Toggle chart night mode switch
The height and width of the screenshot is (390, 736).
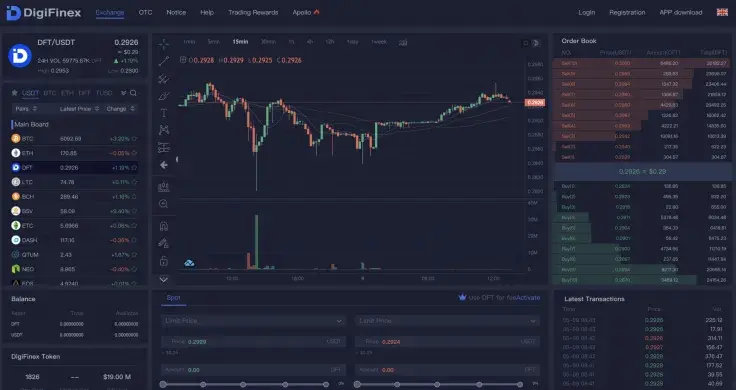[x=536, y=43]
